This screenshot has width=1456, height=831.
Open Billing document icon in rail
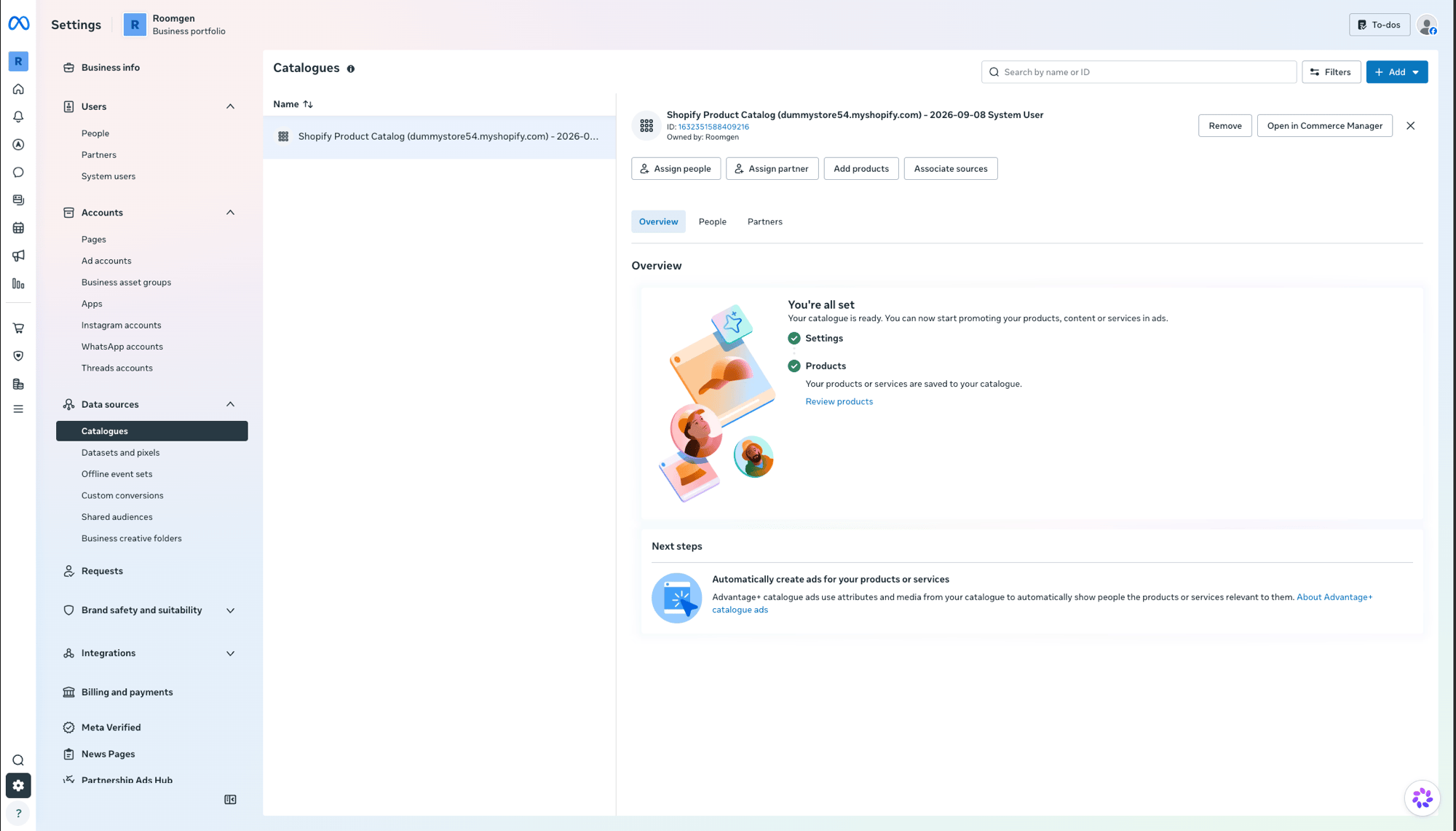18,384
